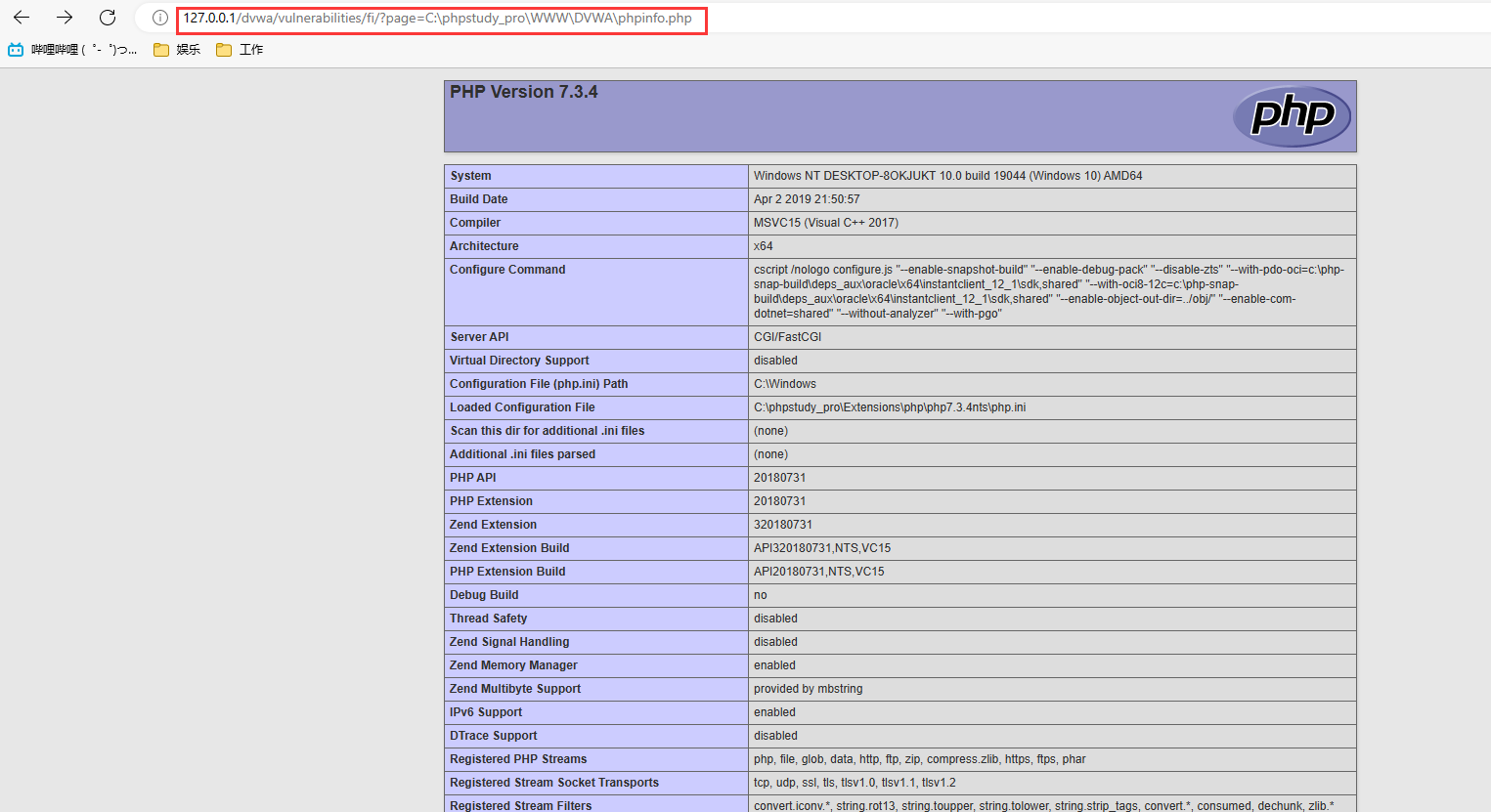Click the tcp, udp, ssl, tls value

(855, 783)
